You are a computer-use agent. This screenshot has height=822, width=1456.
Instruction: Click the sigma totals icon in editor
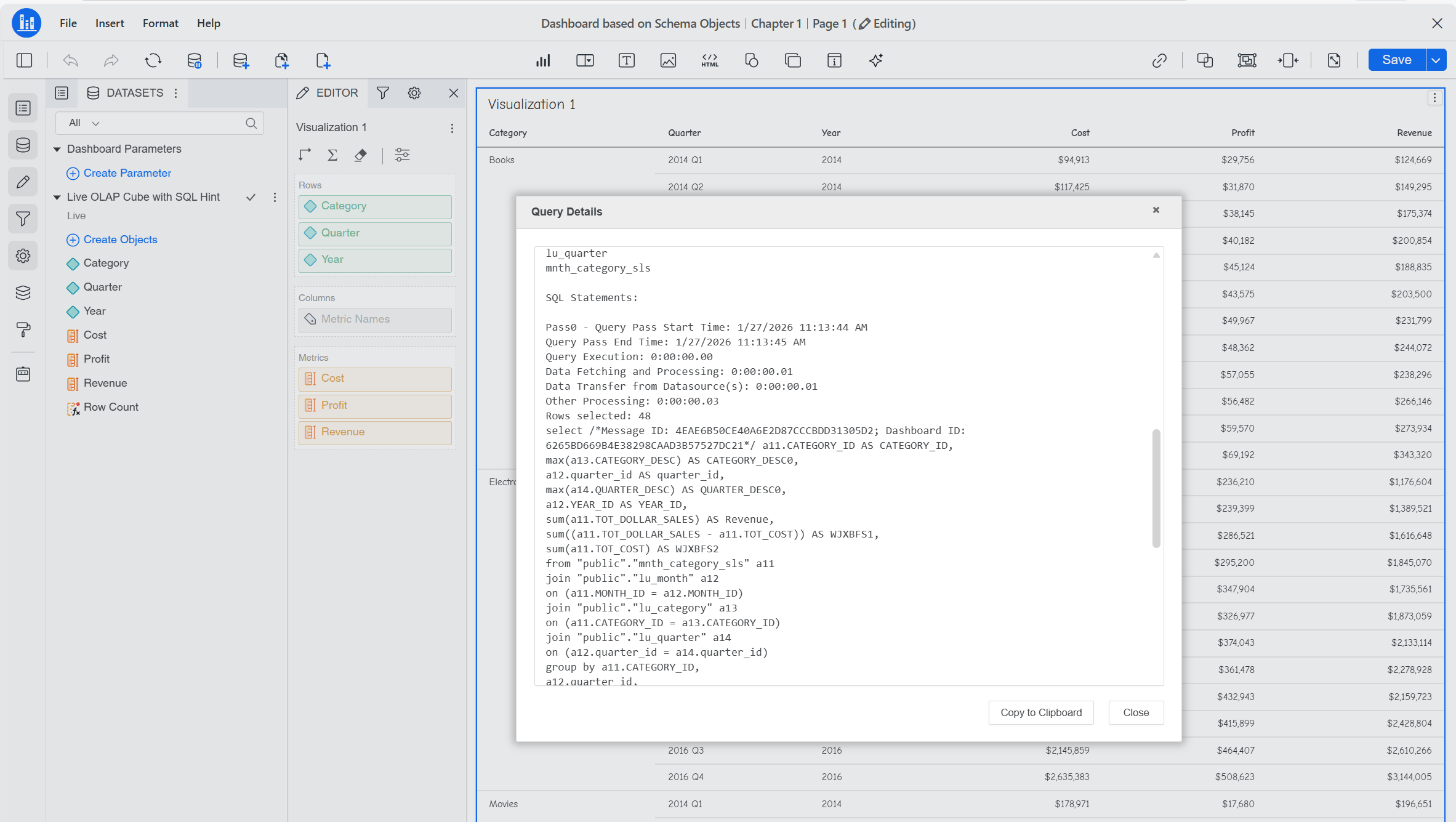(x=332, y=155)
